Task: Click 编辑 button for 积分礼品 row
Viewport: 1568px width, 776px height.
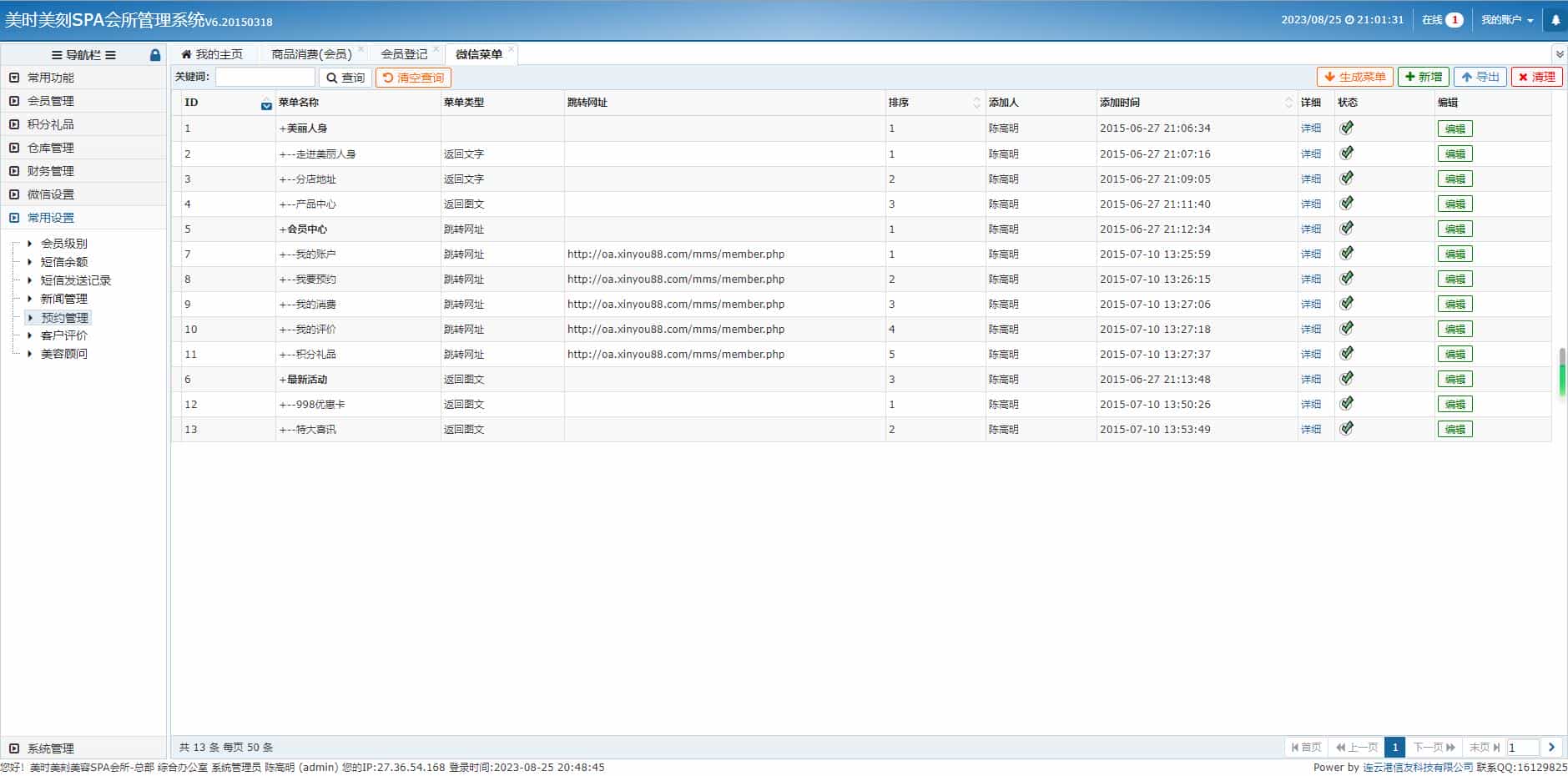Action: [x=1455, y=354]
